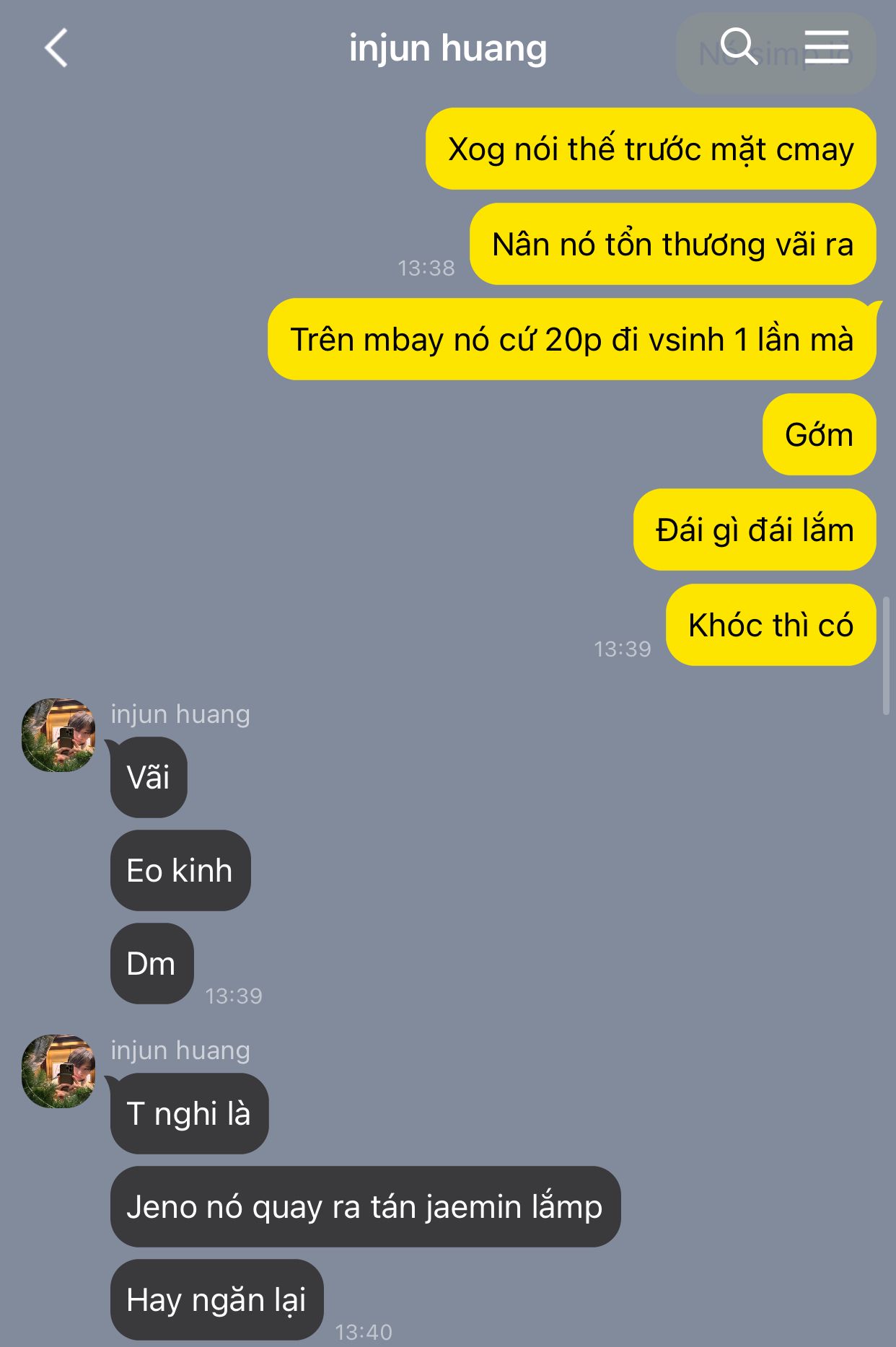Click the chat scrollbar on right edge

click(x=886, y=655)
